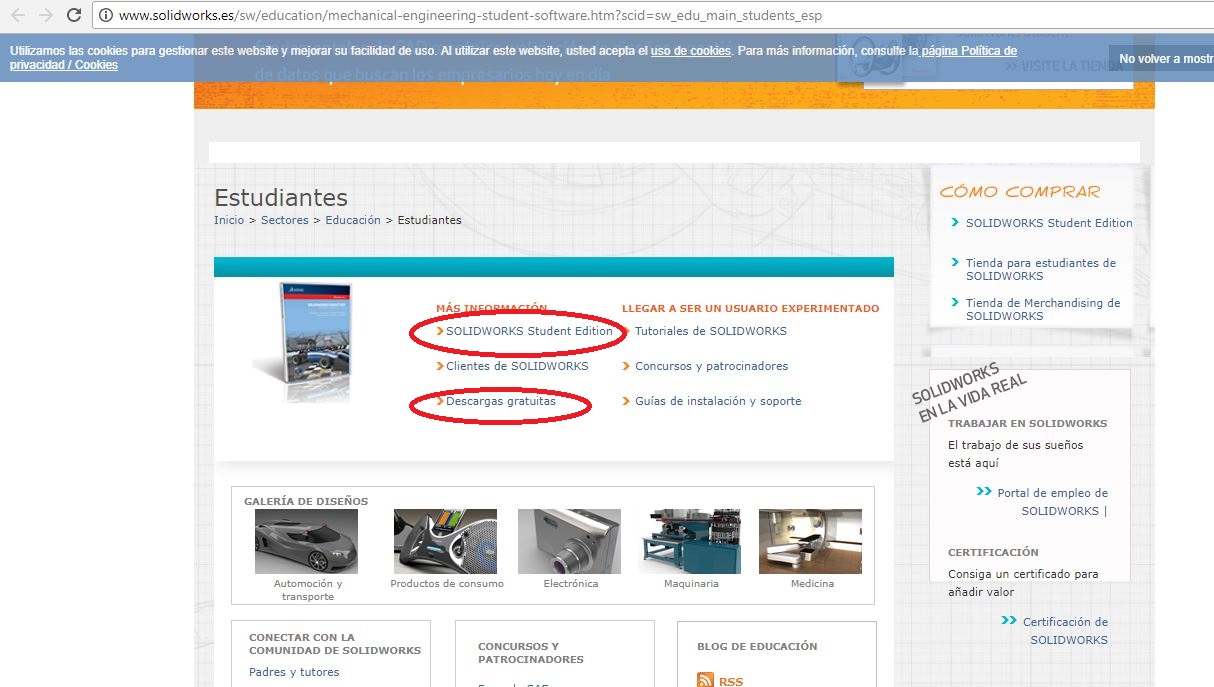Open Certificación de SOLIDWORKS link

point(1065,631)
